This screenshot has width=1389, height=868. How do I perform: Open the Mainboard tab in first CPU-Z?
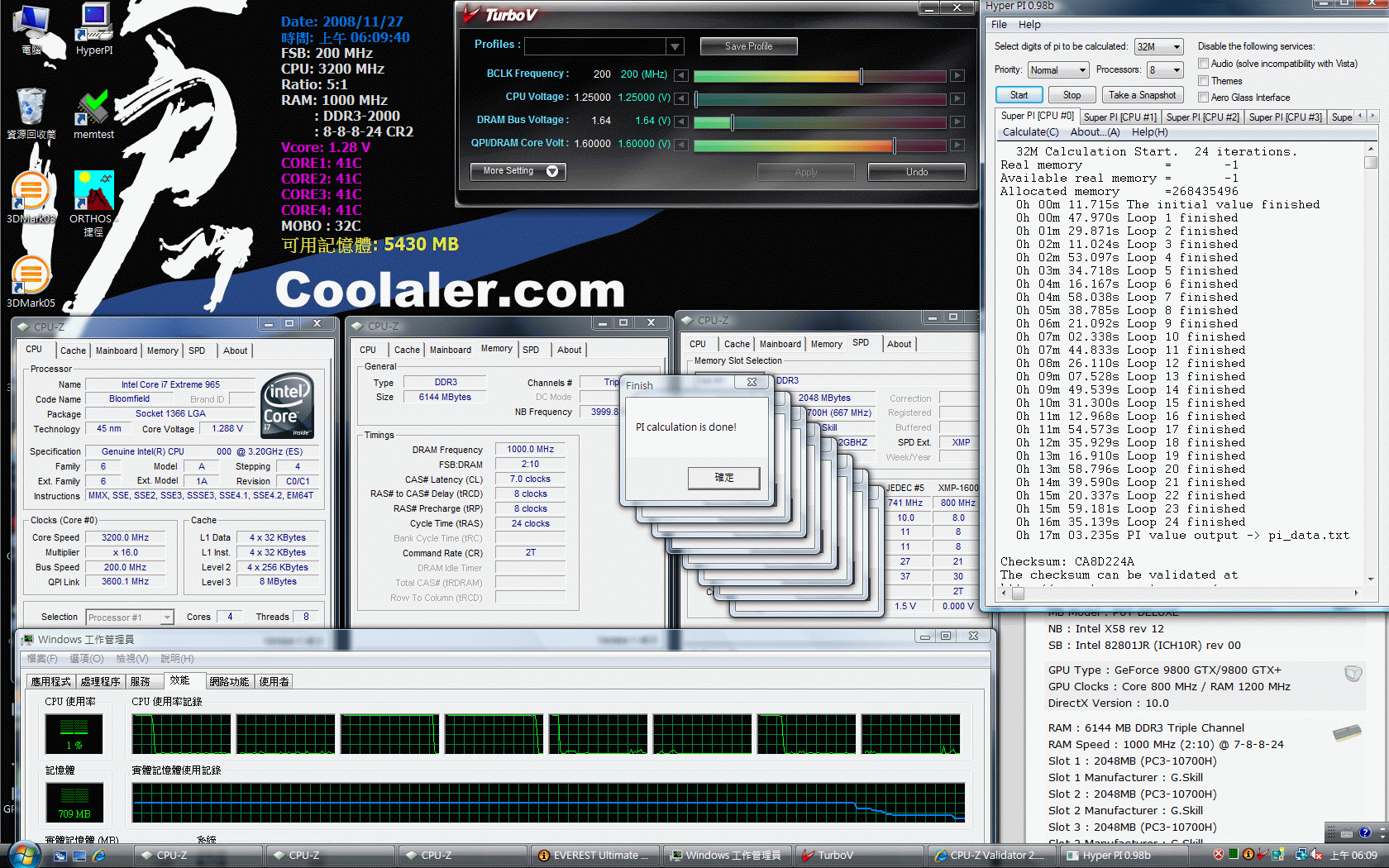117,351
